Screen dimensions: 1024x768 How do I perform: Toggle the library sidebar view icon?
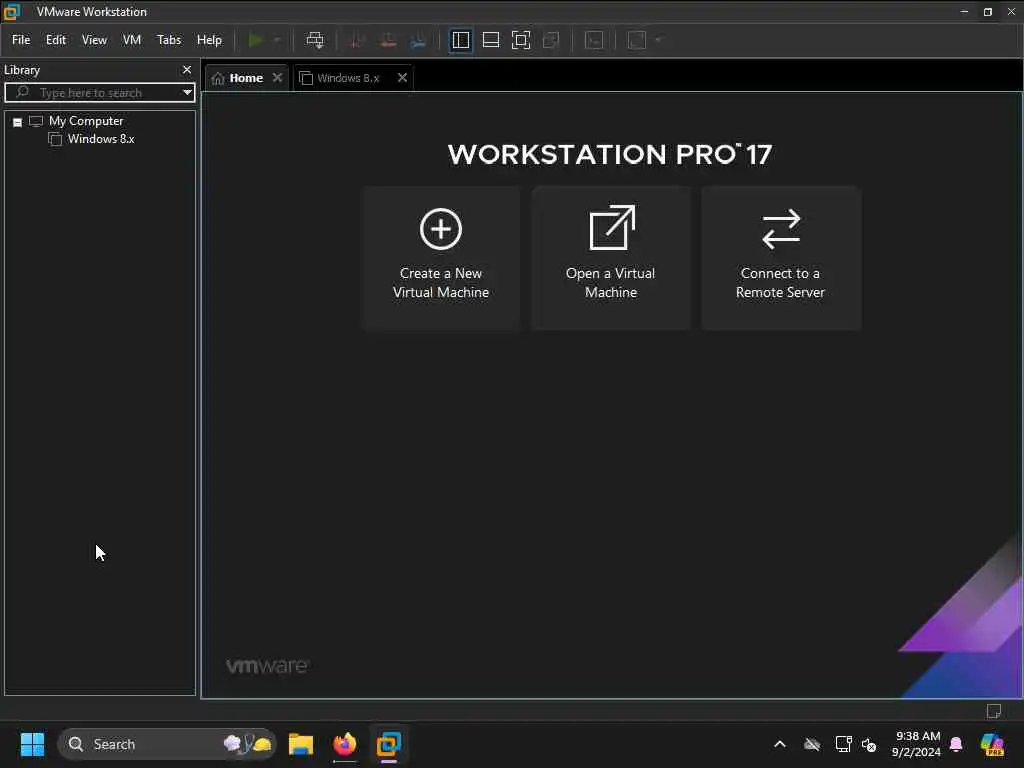tap(460, 40)
